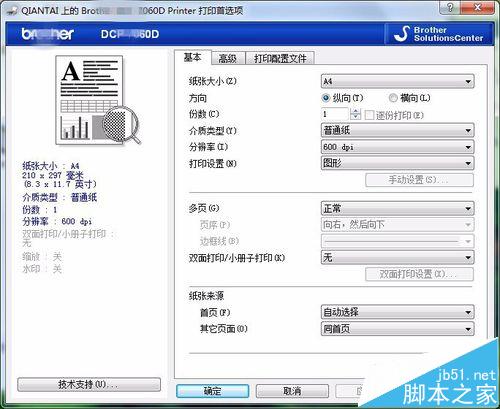Click the 方向 orientation label
Image resolution: width=500 pixels, height=409 pixels.
(x=198, y=98)
